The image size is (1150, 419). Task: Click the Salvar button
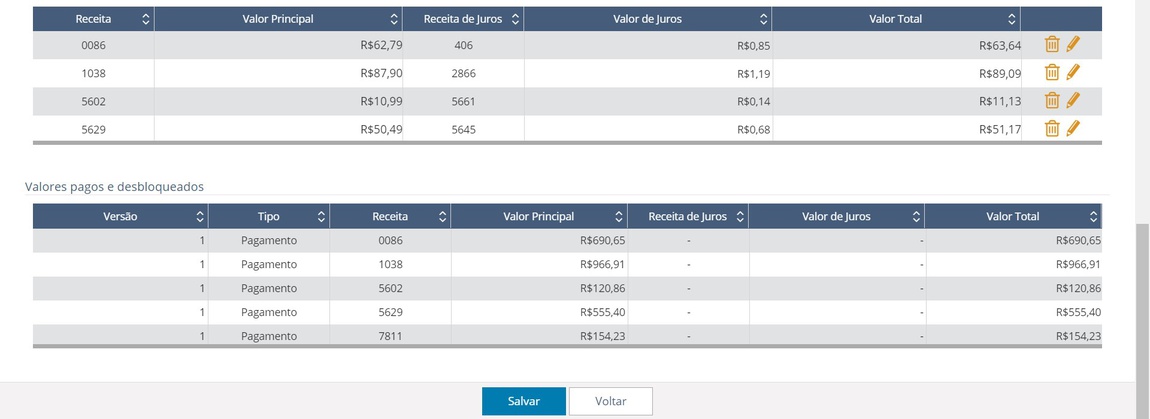524,401
